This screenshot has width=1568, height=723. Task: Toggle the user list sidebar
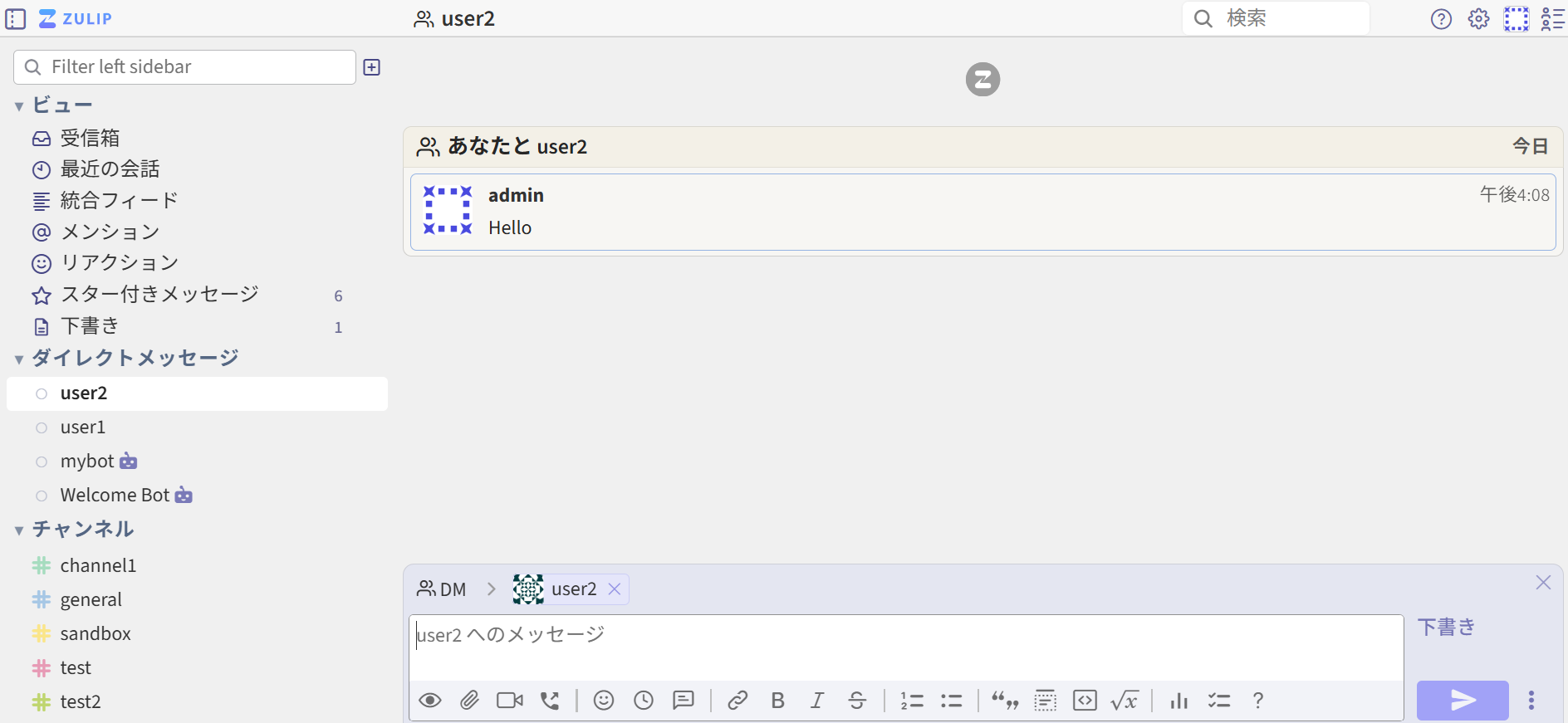point(1552,19)
